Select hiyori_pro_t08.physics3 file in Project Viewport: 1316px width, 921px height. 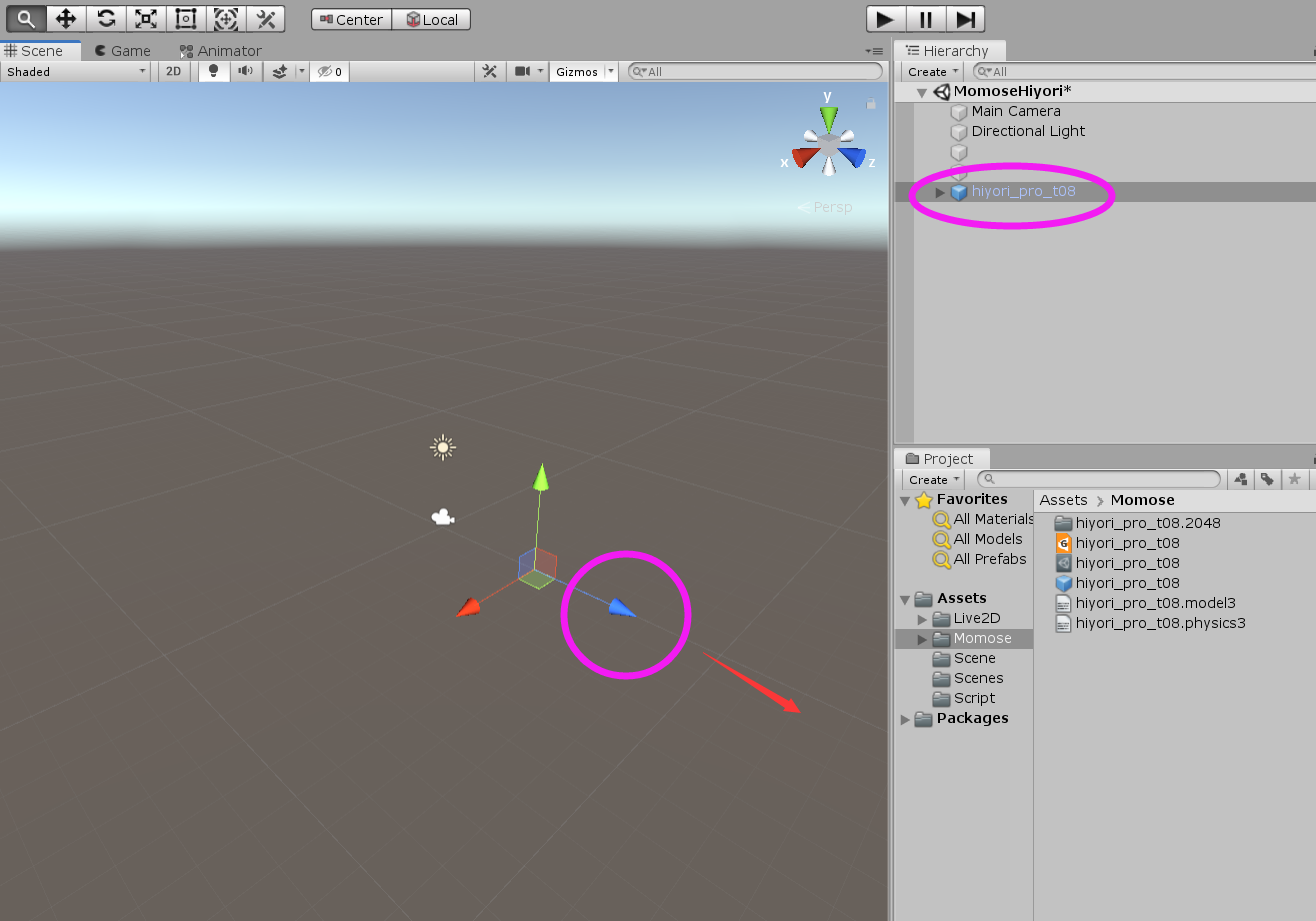[1160, 623]
